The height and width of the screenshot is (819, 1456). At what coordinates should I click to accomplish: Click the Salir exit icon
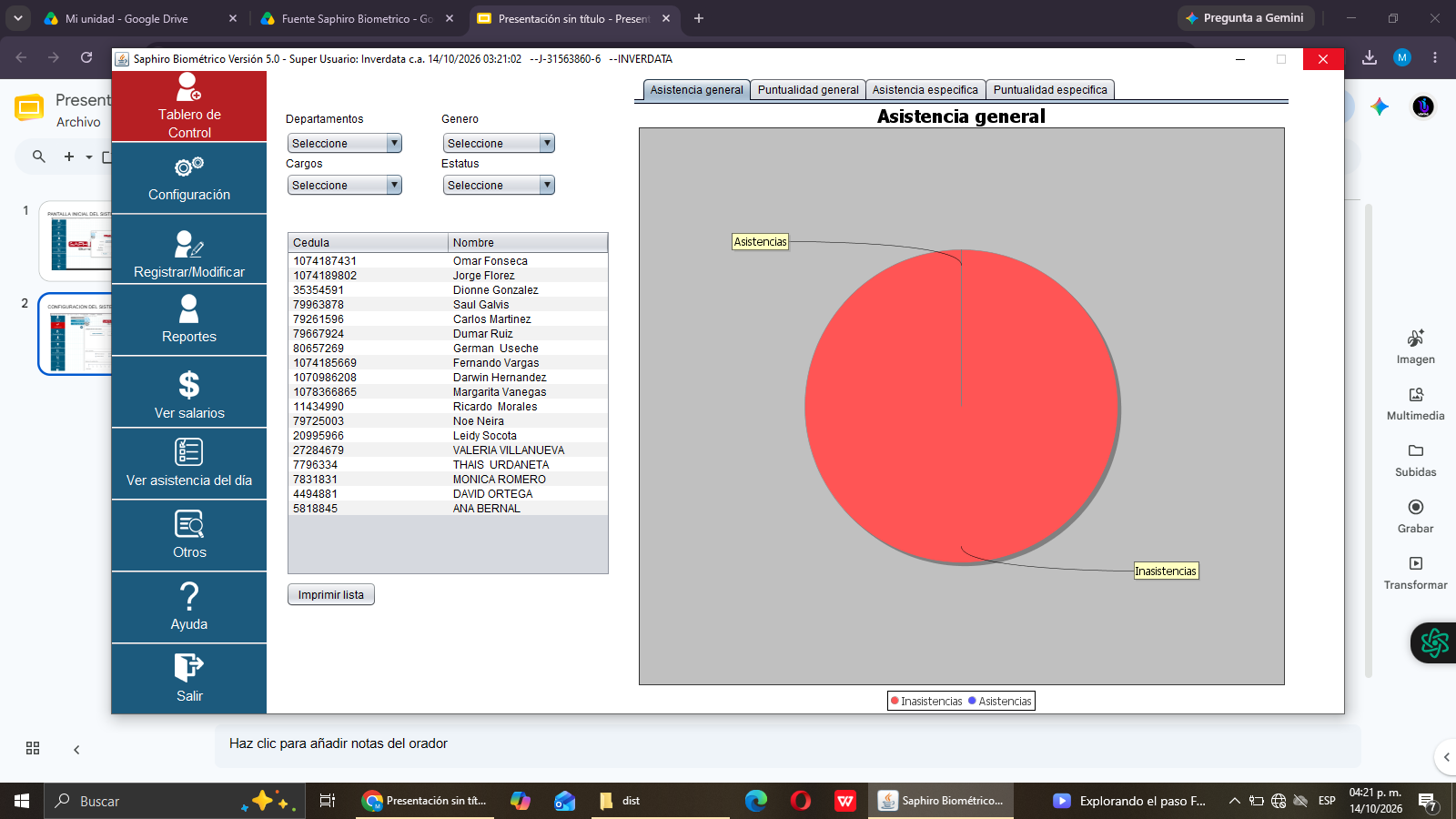coord(189,667)
